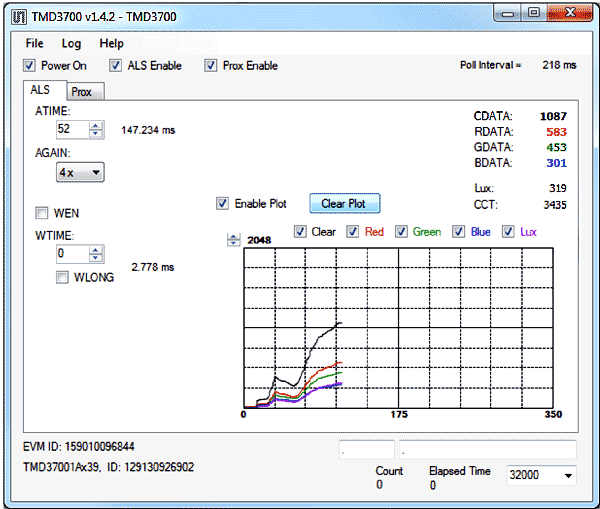Toggle the Clear channel plot checkbox
This screenshot has height=509, width=600.
(300, 232)
